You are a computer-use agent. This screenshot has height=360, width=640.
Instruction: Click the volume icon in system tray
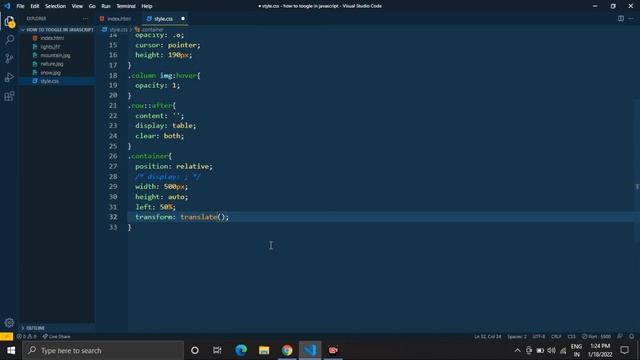point(551,350)
